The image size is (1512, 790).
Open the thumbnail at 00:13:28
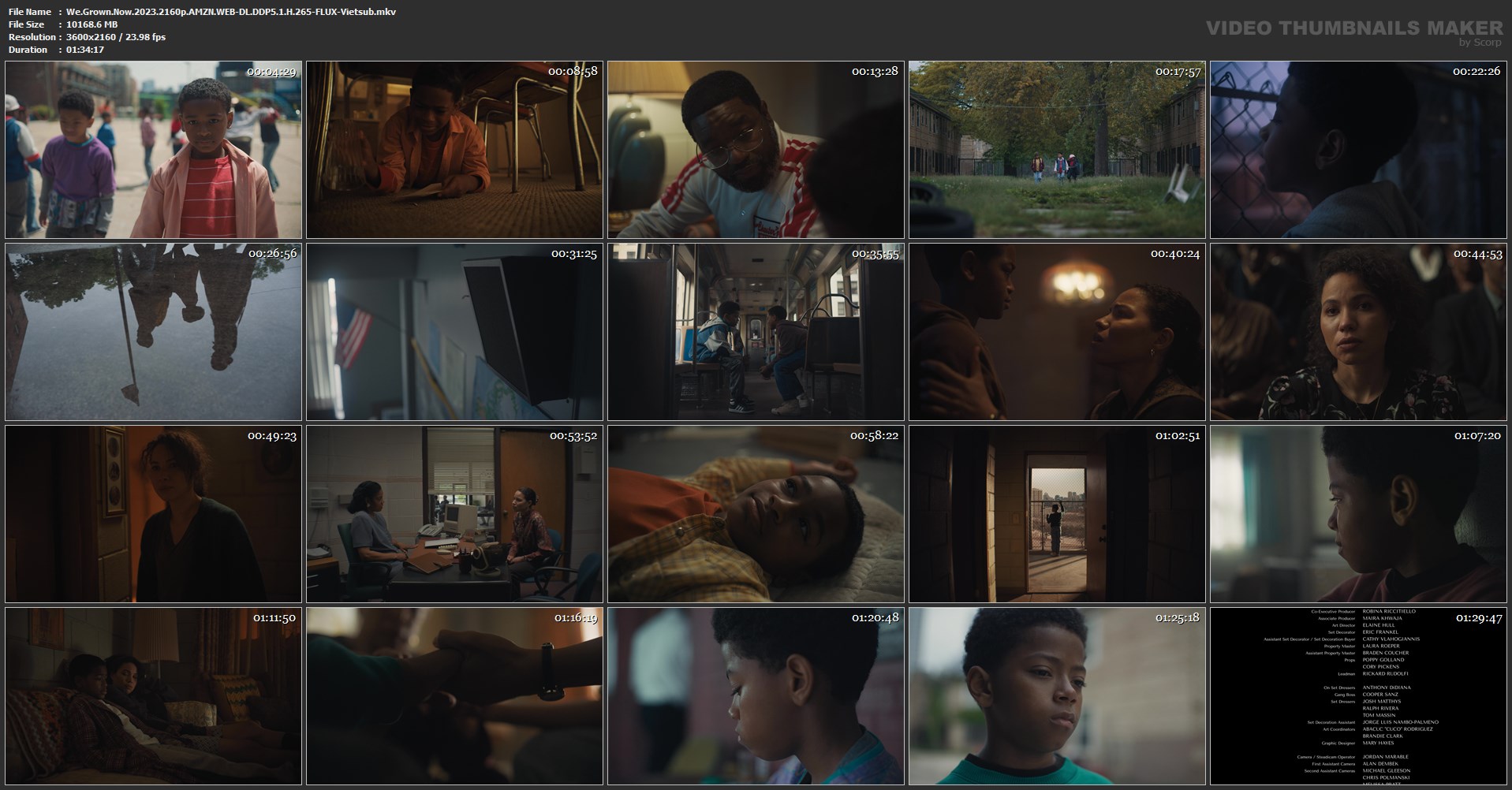(756, 150)
